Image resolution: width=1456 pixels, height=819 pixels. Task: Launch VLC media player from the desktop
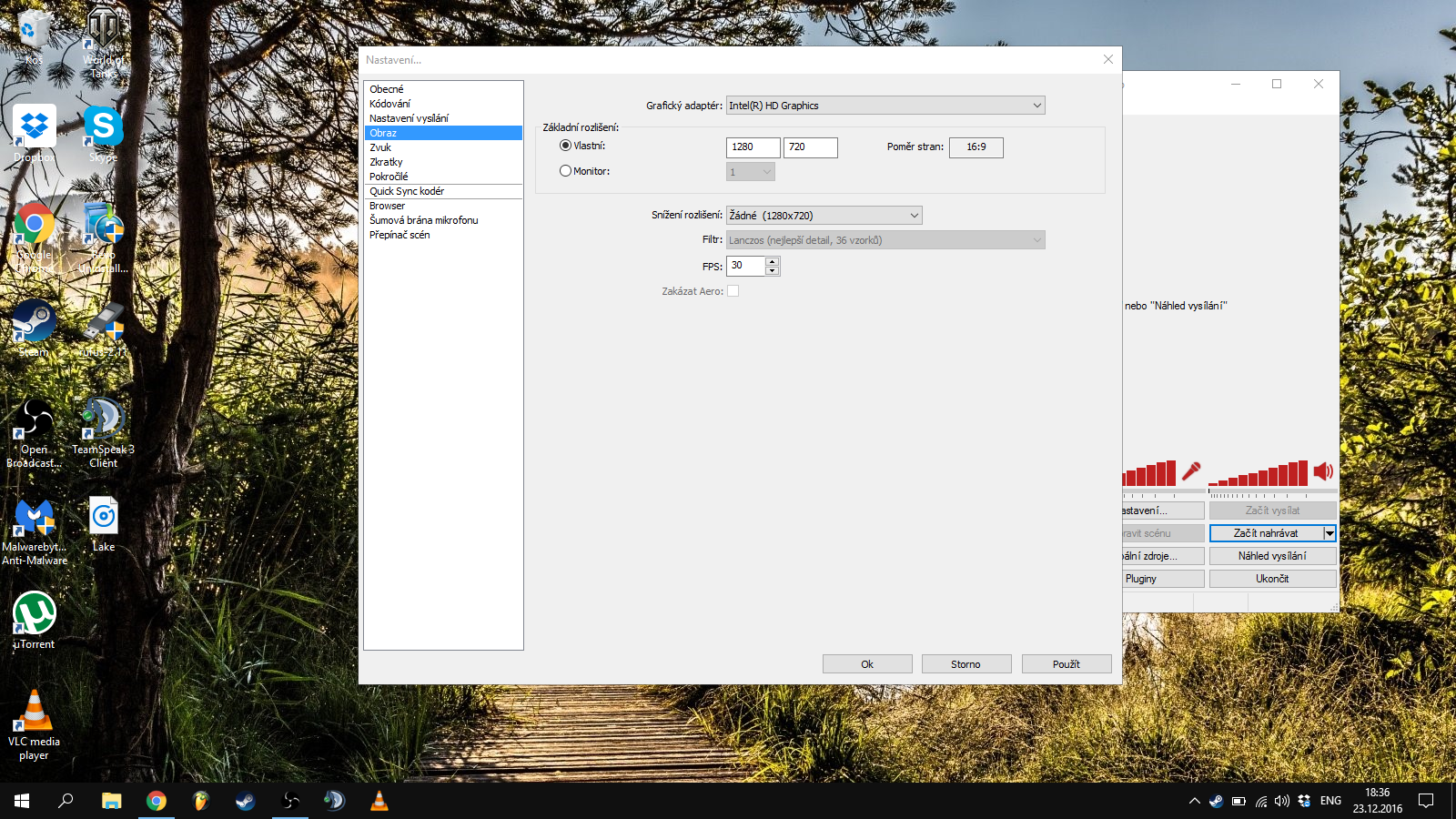tap(35, 713)
